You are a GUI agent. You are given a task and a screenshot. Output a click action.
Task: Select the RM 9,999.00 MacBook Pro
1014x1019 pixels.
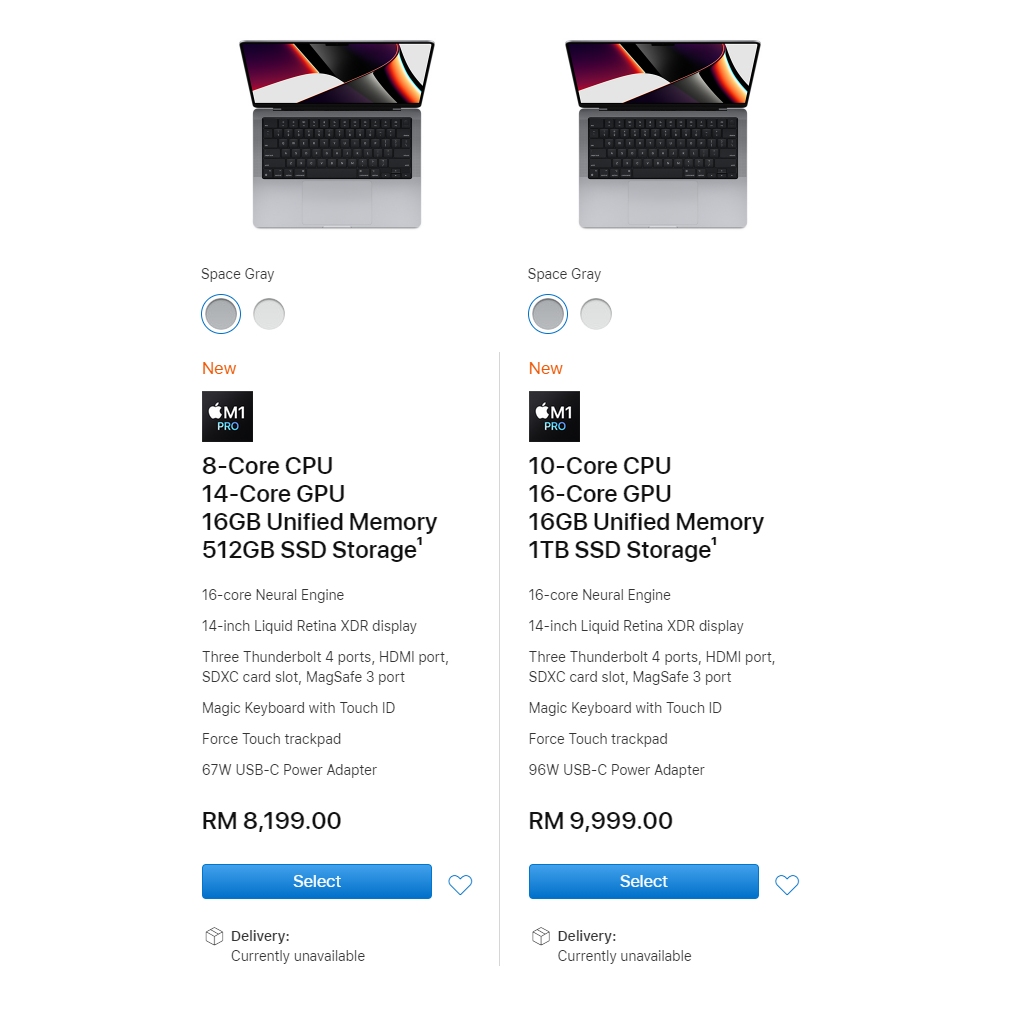coord(644,881)
